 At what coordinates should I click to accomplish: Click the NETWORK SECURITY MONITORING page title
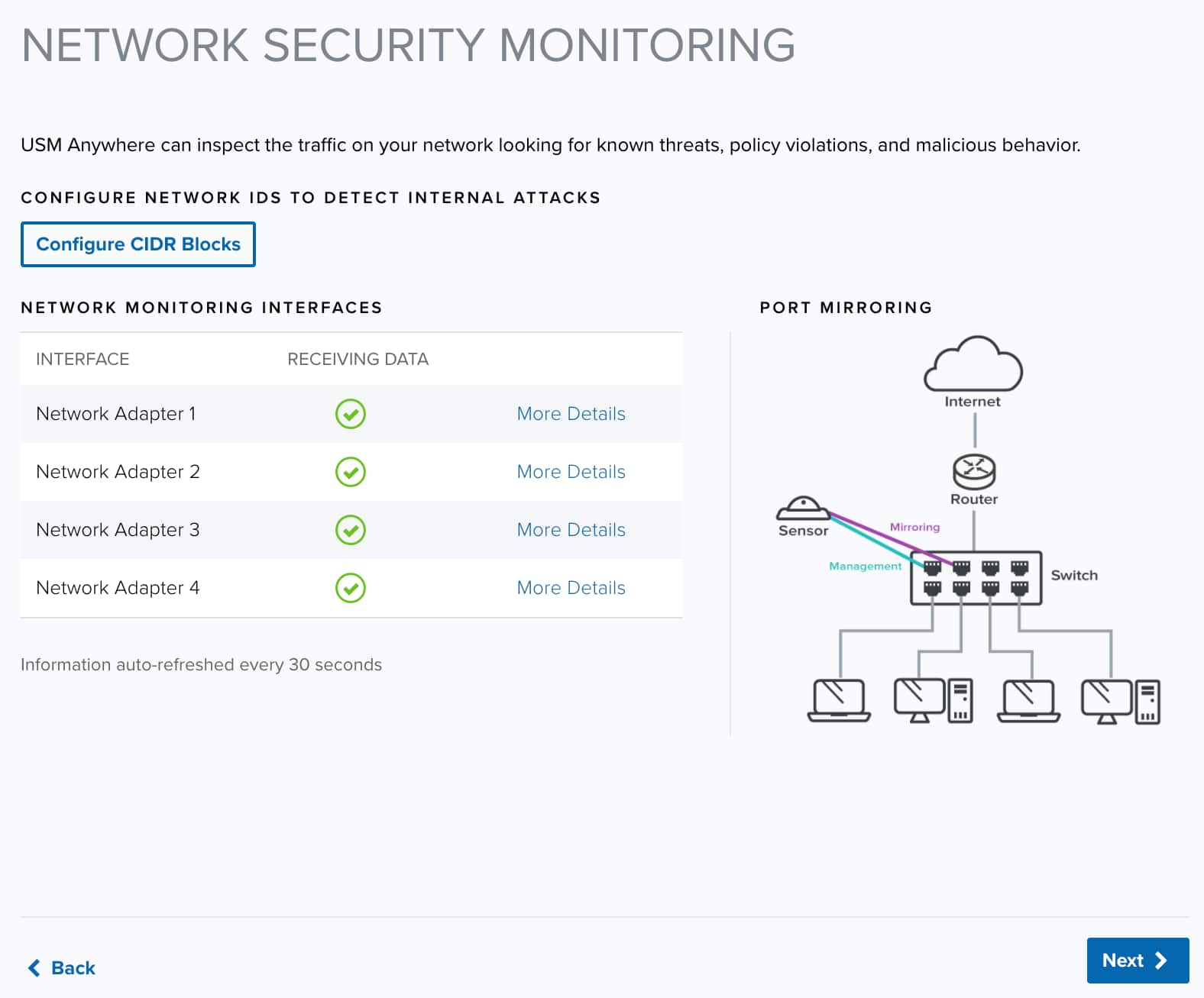coord(409,45)
